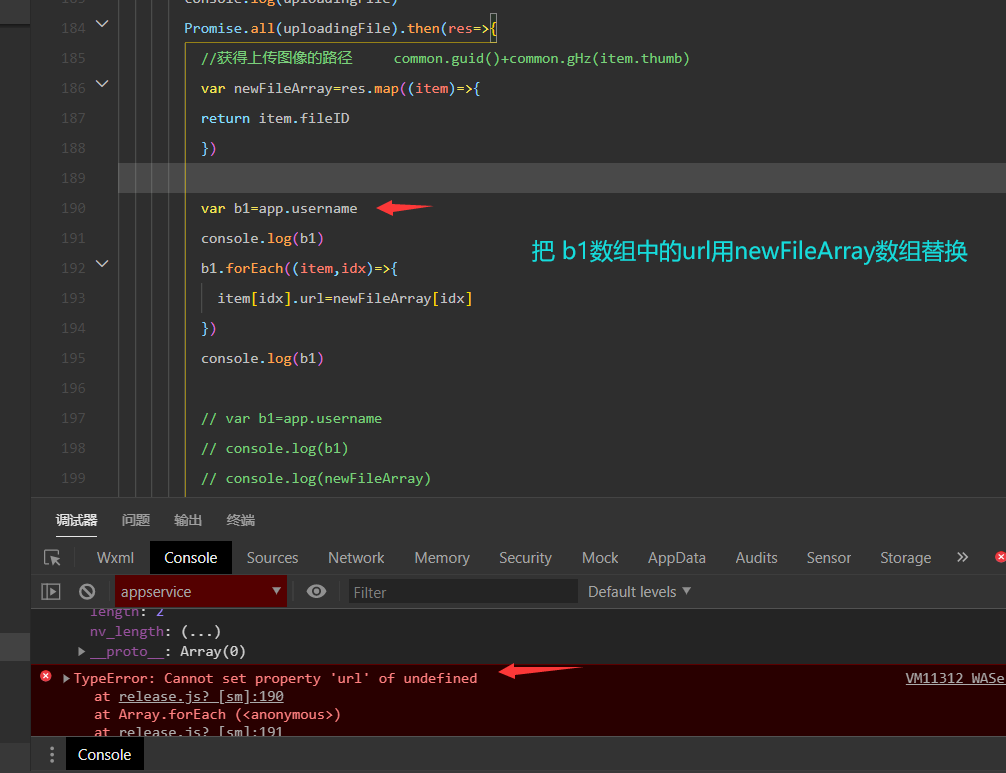
Task: Switch to the 终端 panel tab
Action: (241, 520)
